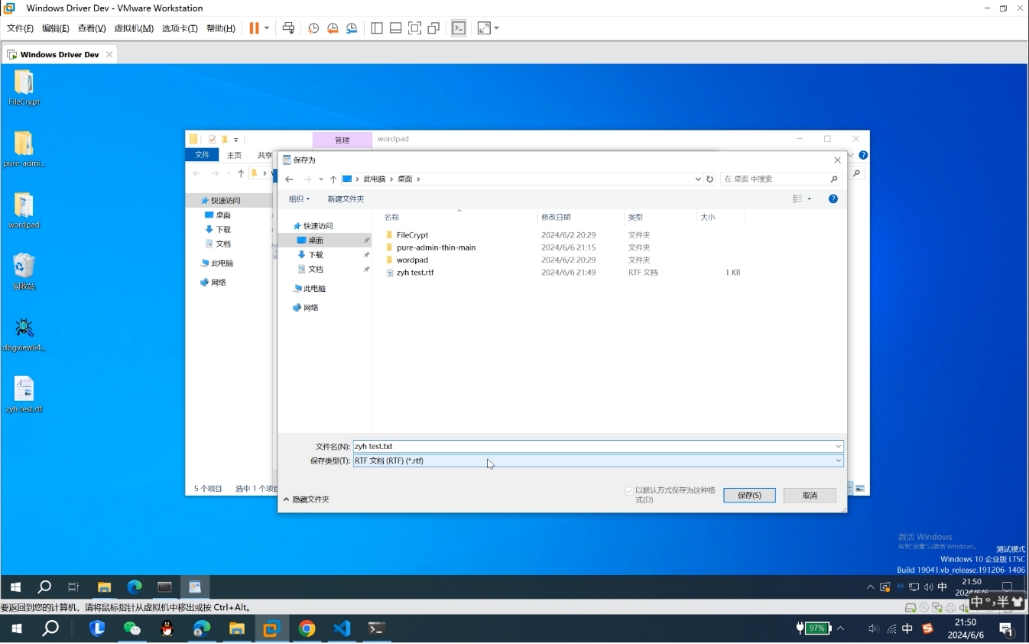The width and height of the screenshot is (1029, 644).
Task: Enter VMware full screen mode icon
Action: 414,28
